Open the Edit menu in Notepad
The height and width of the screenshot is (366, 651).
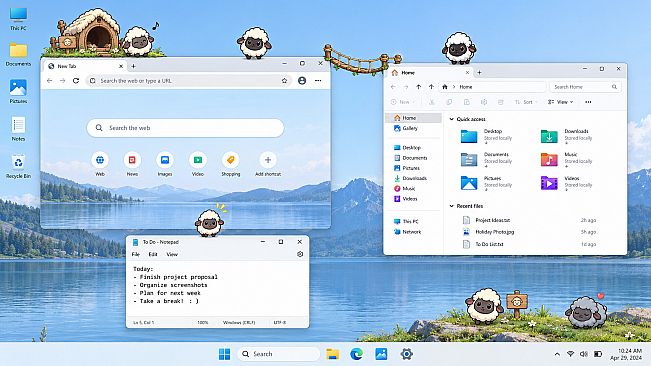(x=153, y=254)
